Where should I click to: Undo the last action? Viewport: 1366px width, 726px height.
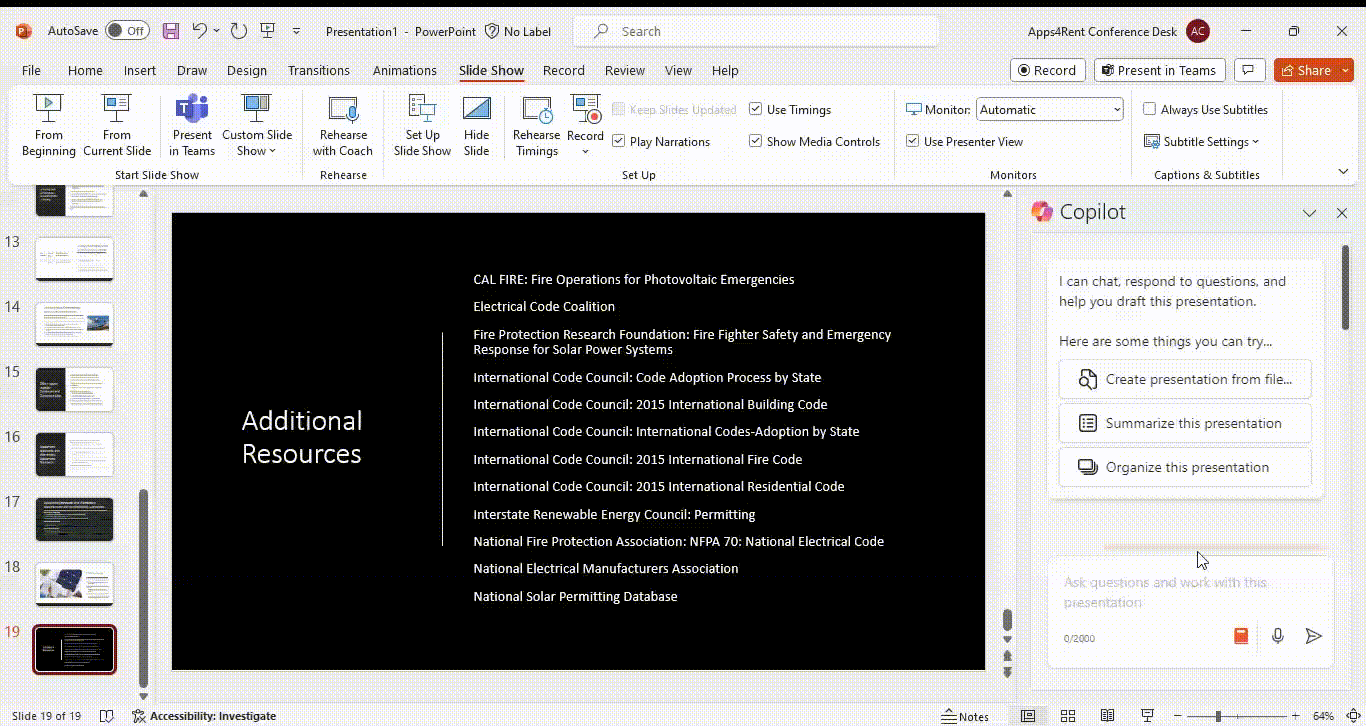pos(200,31)
